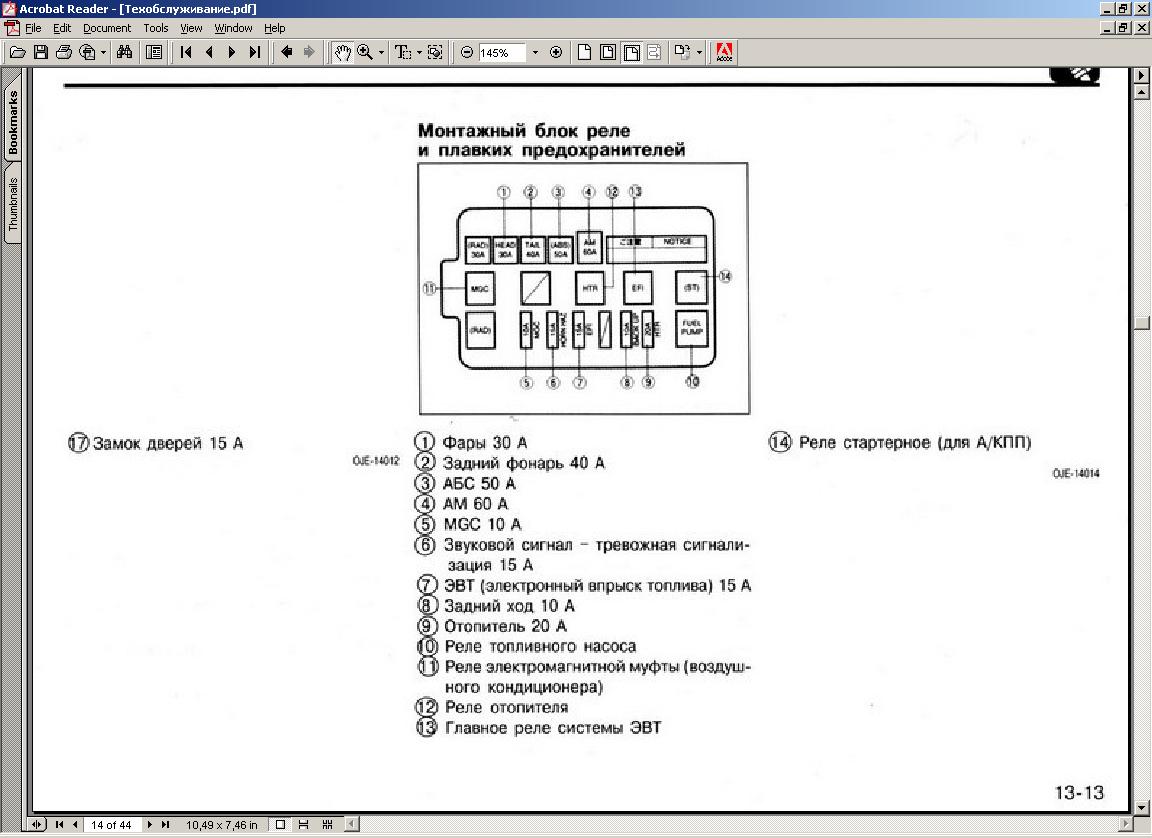Click the Zoom In magnifier tool
Viewport: 1152px width, 838px height.
364,52
